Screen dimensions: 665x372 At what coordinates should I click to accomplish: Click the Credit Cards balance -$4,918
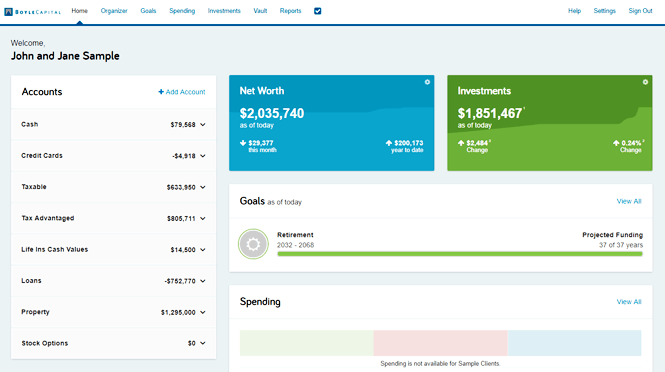tap(184, 156)
